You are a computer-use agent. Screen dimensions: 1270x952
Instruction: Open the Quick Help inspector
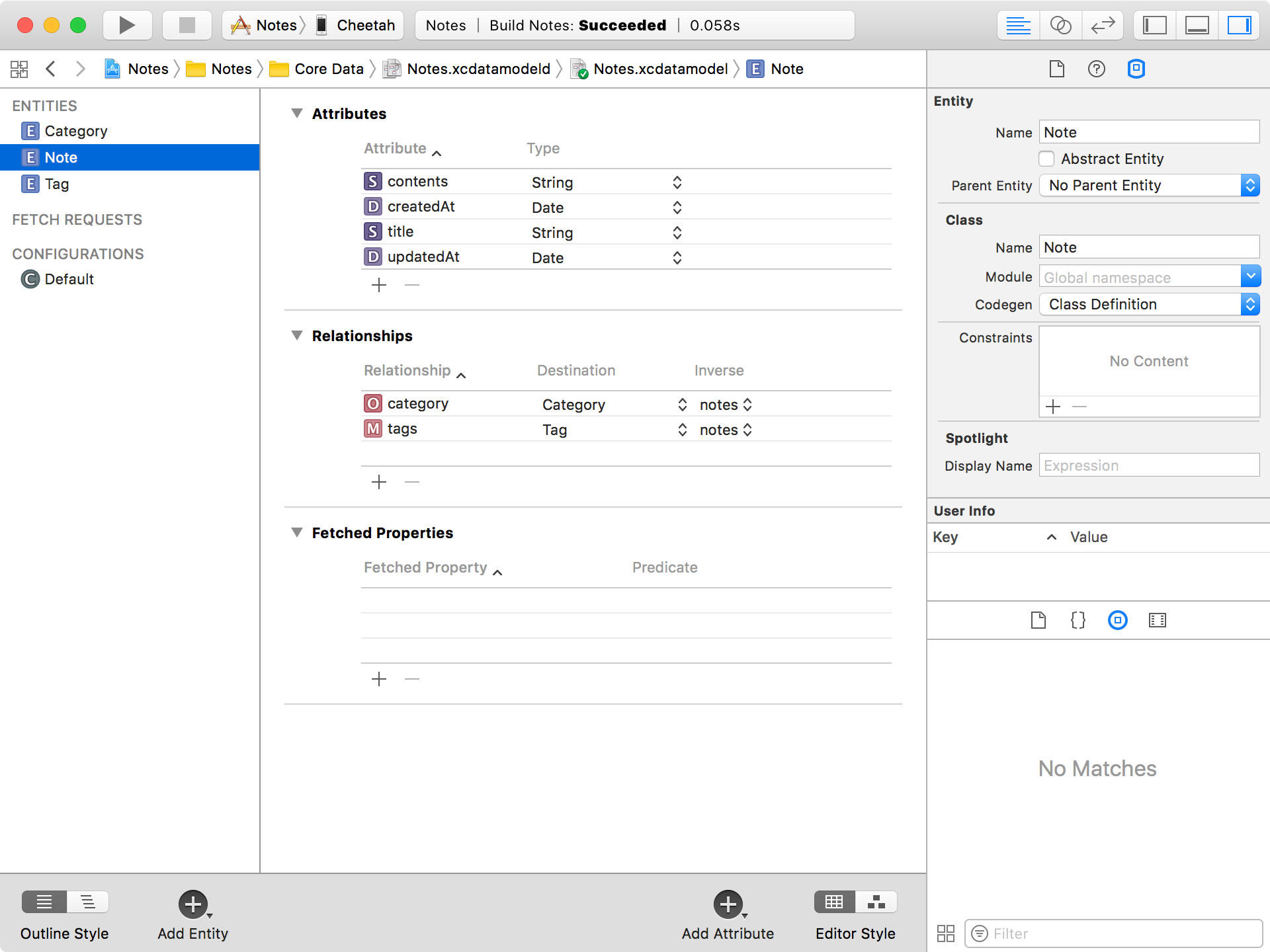tap(1096, 69)
